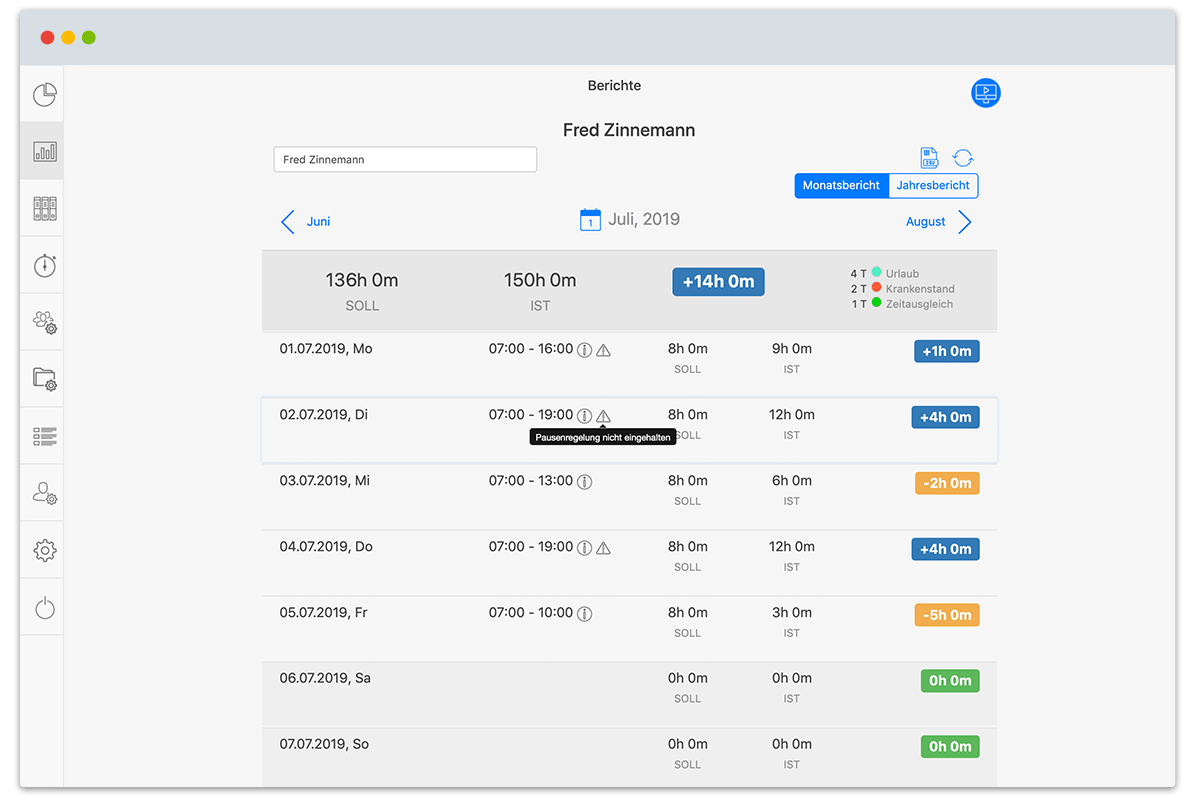This screenshot has height=800, width=1200.
Task: Open the calendar date picker for Juli 2019
Action: tap(590, 220)
